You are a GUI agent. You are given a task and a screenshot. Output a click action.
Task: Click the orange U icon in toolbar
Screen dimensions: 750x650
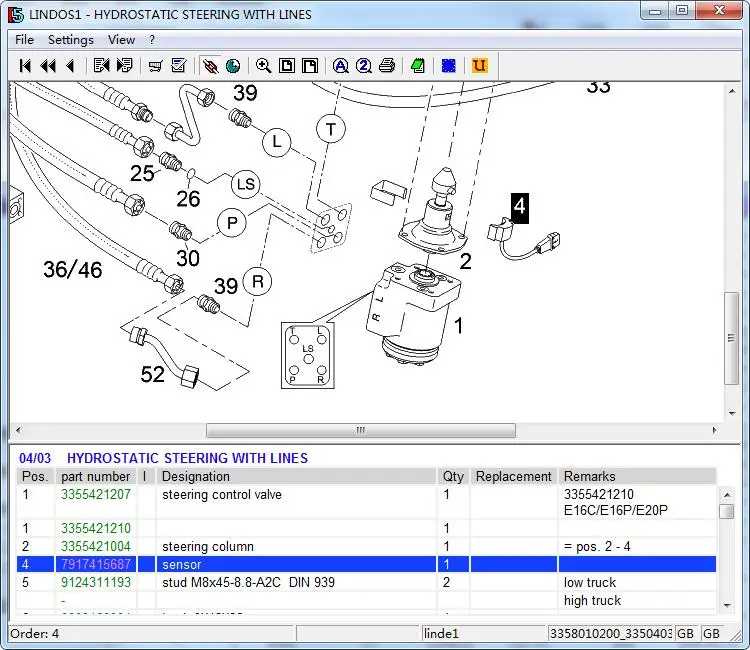coord(479,66)
